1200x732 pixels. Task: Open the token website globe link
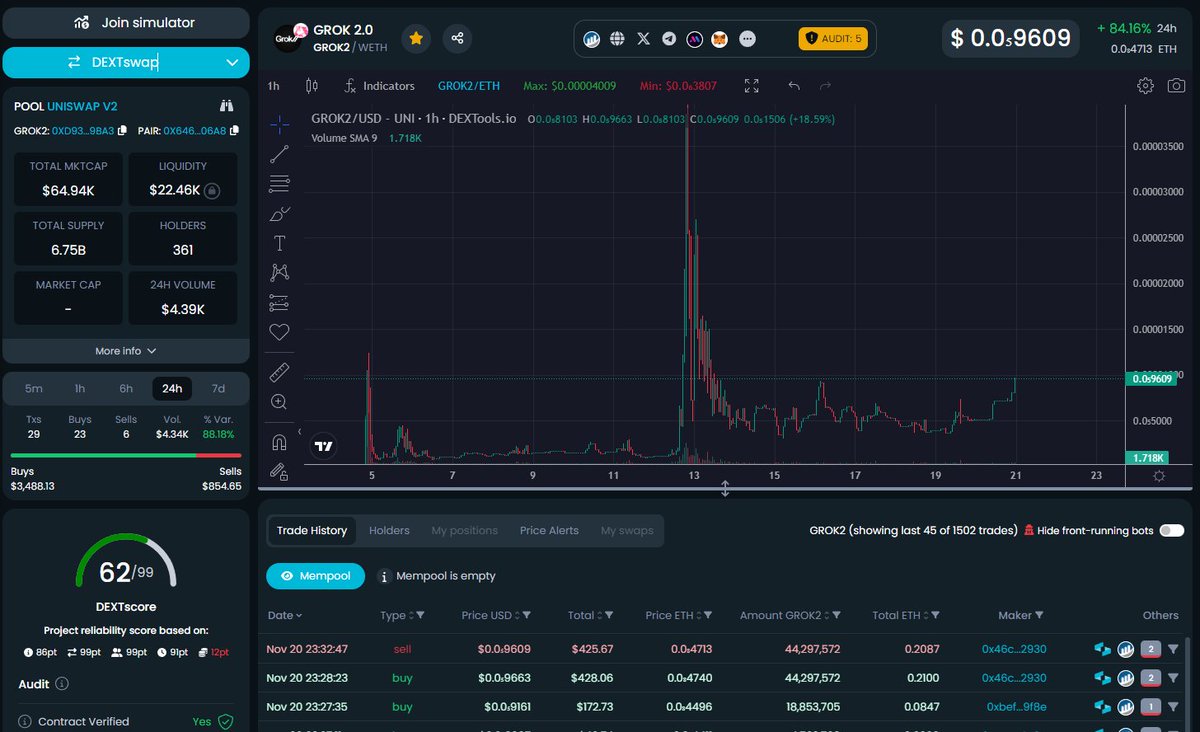(617, 39)
